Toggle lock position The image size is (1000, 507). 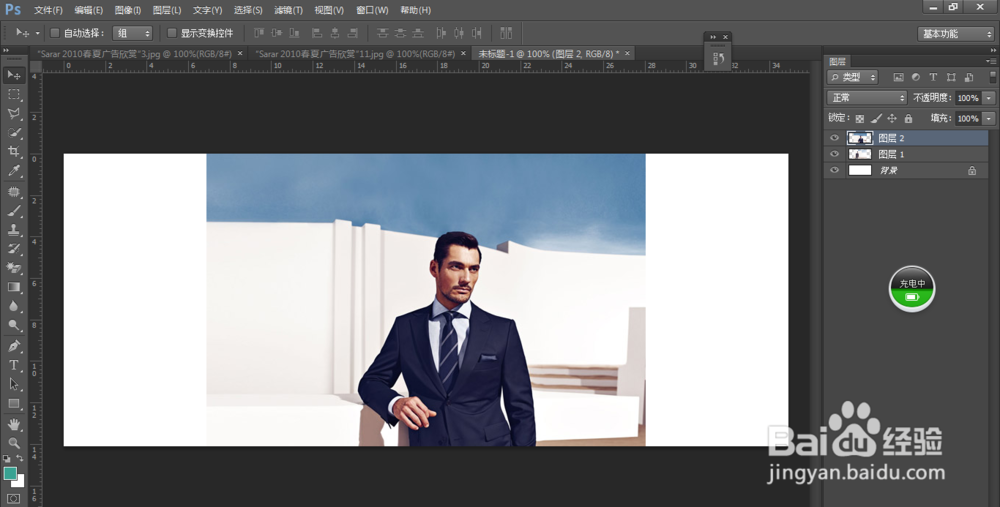[892, 118]
